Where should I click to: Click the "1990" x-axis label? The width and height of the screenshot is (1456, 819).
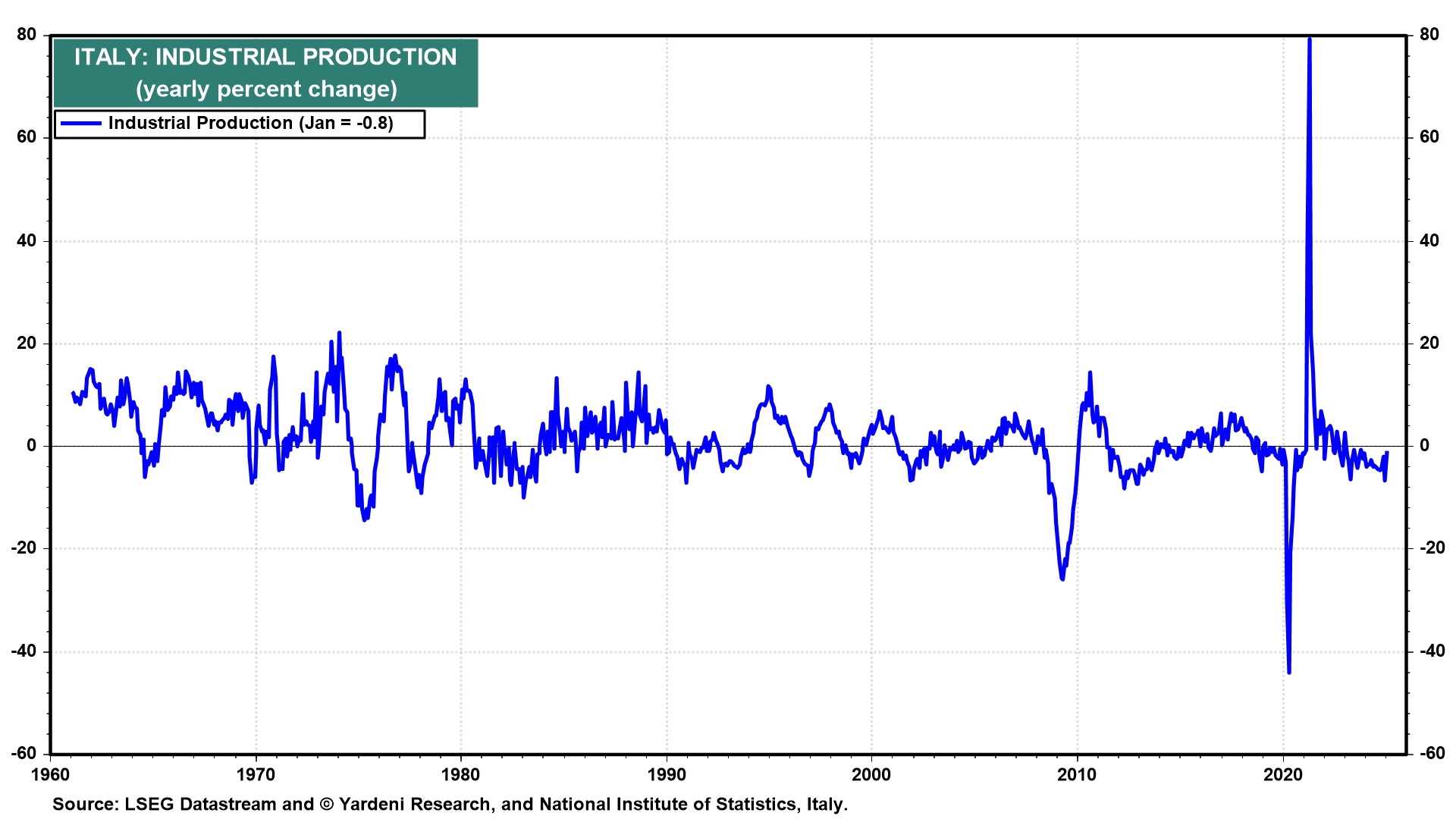tap(667, 774)
